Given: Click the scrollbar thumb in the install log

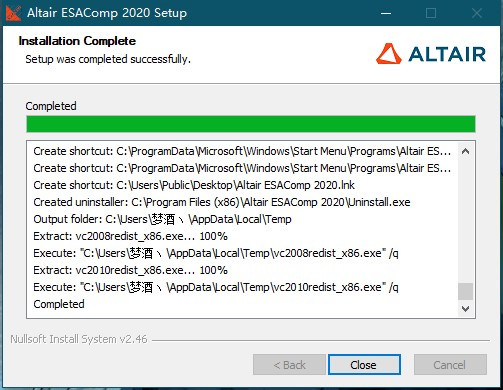Looking at the screenshot, I should click(465, 291).
